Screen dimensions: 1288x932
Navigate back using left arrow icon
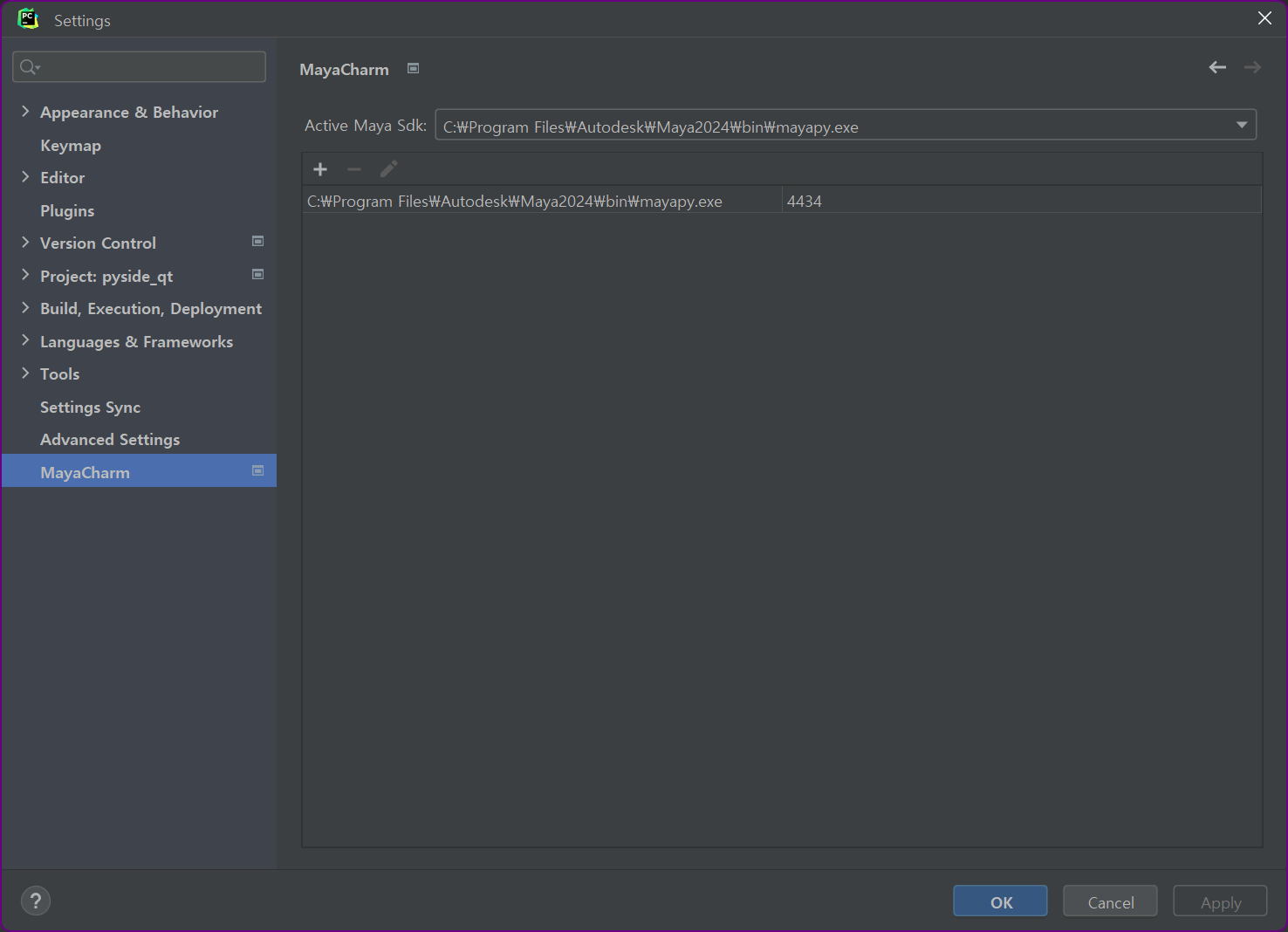[1217, 66]
